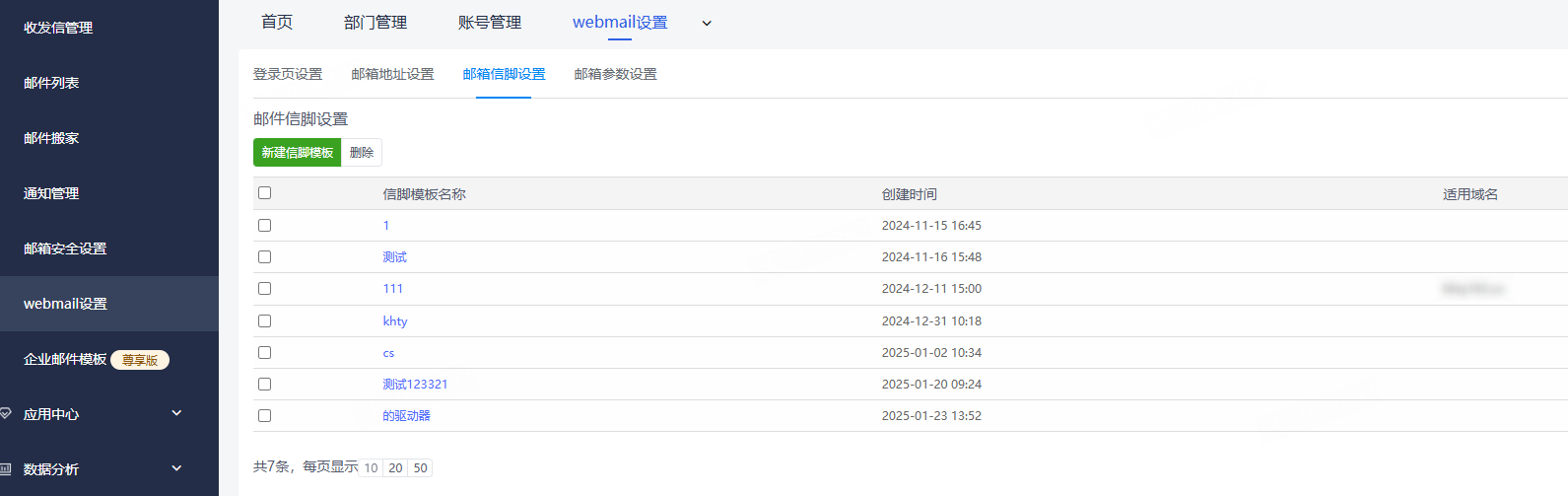Open 企业邮件模板 in the sidebar
The width and height of the screenshot is (1568, 496).
65,359
